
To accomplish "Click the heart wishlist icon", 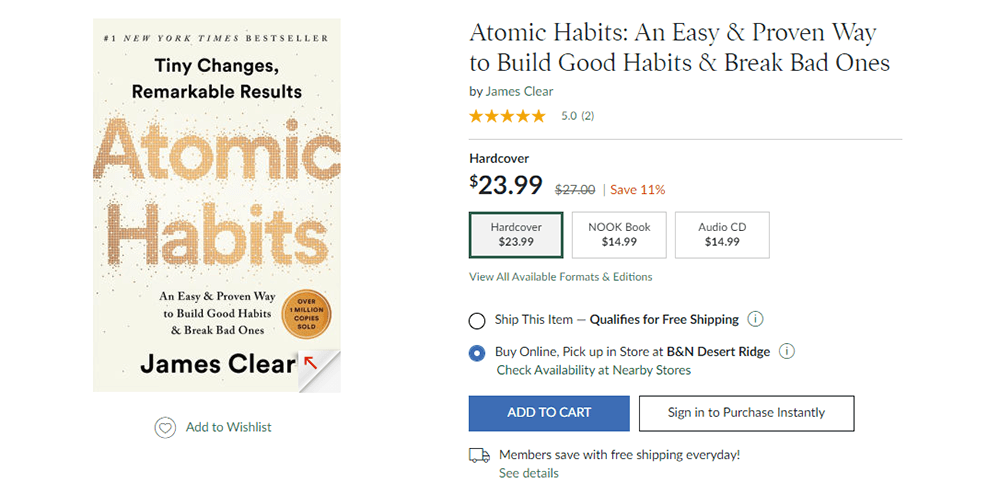I will coord(165,427).
